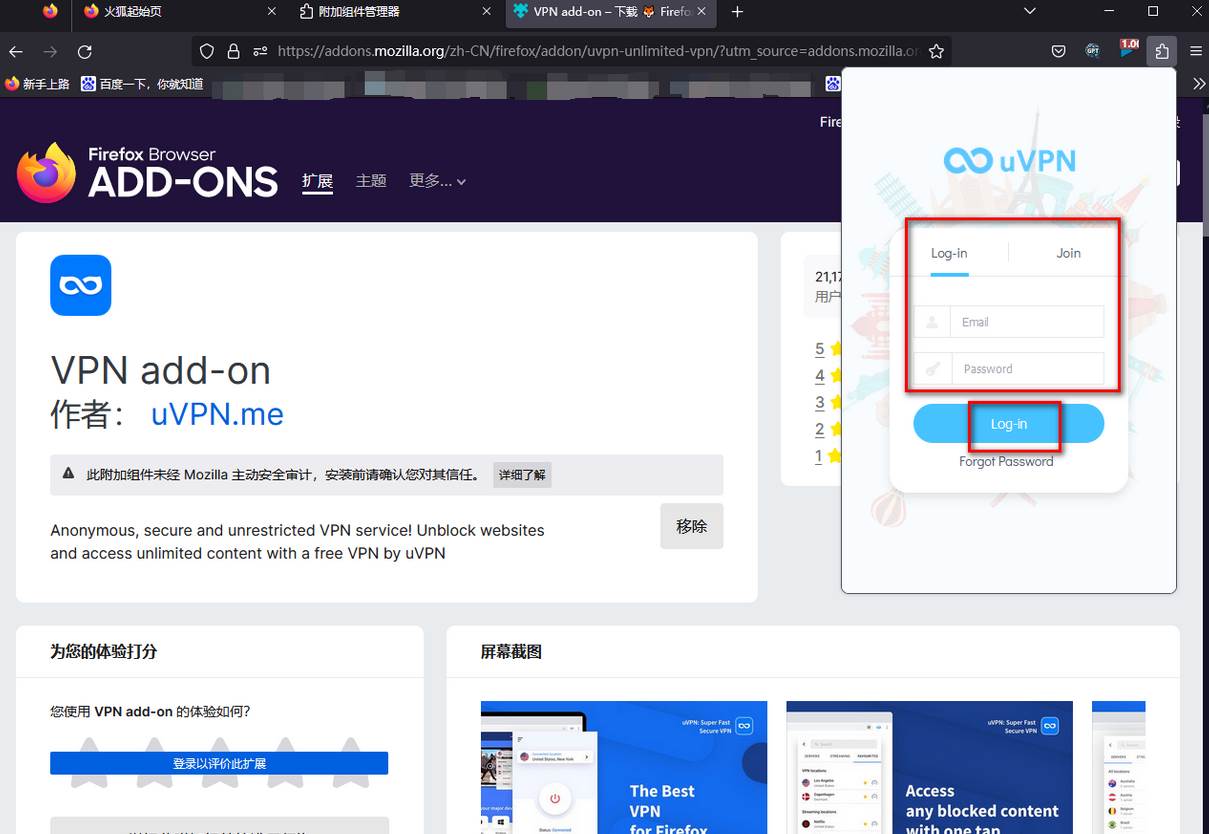Reload the current page

click(x=85, y=51)
